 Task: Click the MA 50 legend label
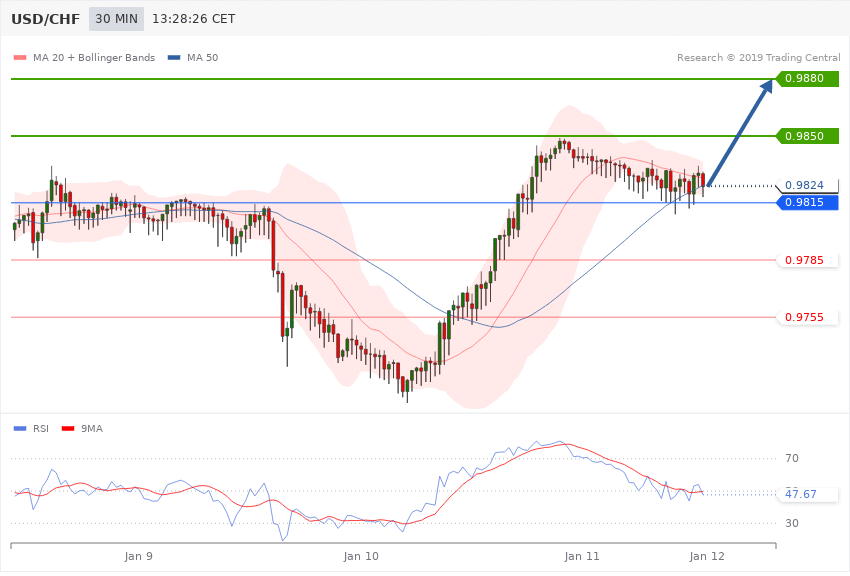202,57
